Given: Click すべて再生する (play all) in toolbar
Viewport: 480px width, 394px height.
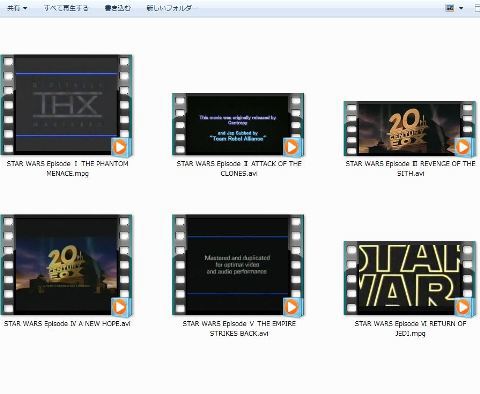Looking at the screenshot, I should pyautogui.click(x=66, y=8).
